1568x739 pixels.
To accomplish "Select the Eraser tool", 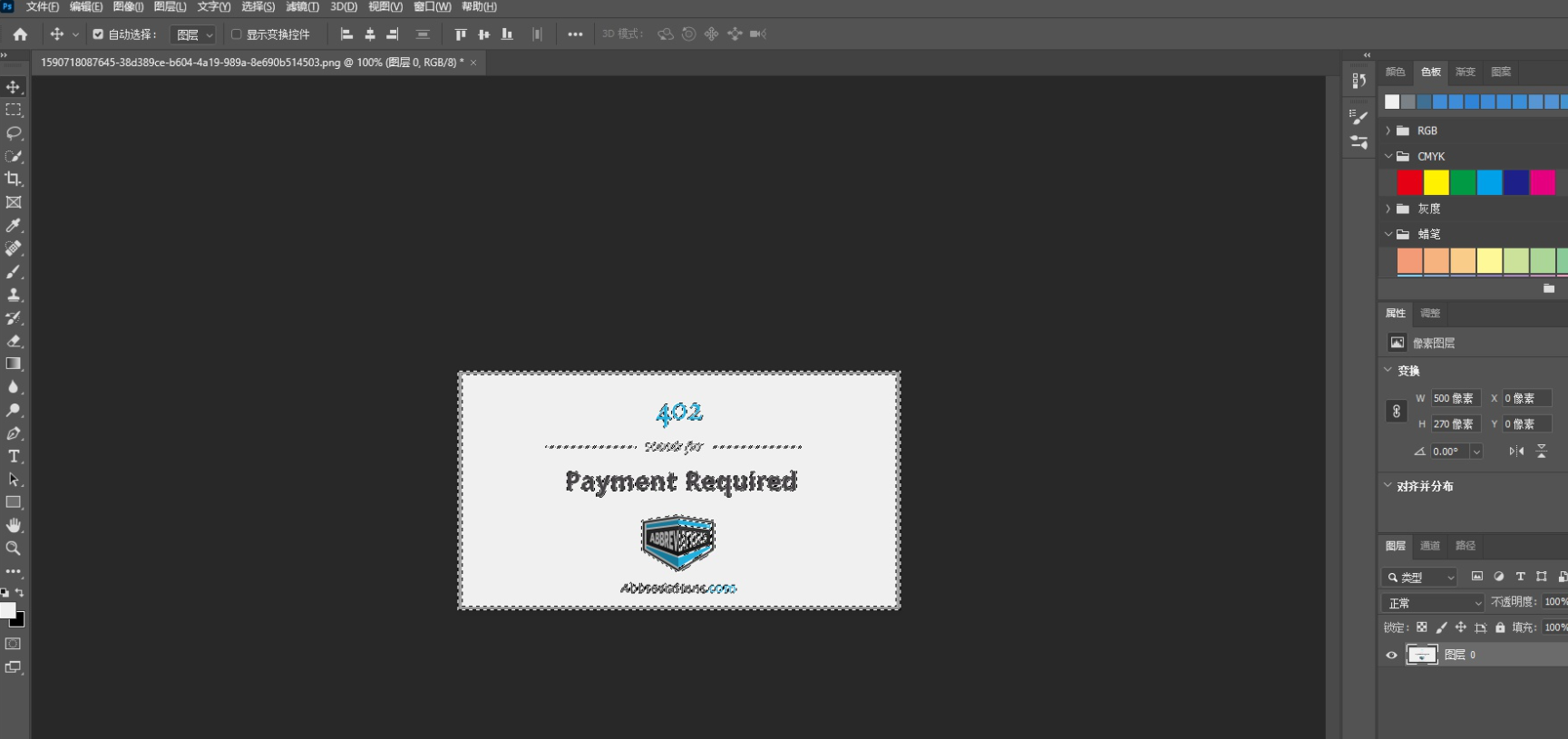I will point(14,341).
